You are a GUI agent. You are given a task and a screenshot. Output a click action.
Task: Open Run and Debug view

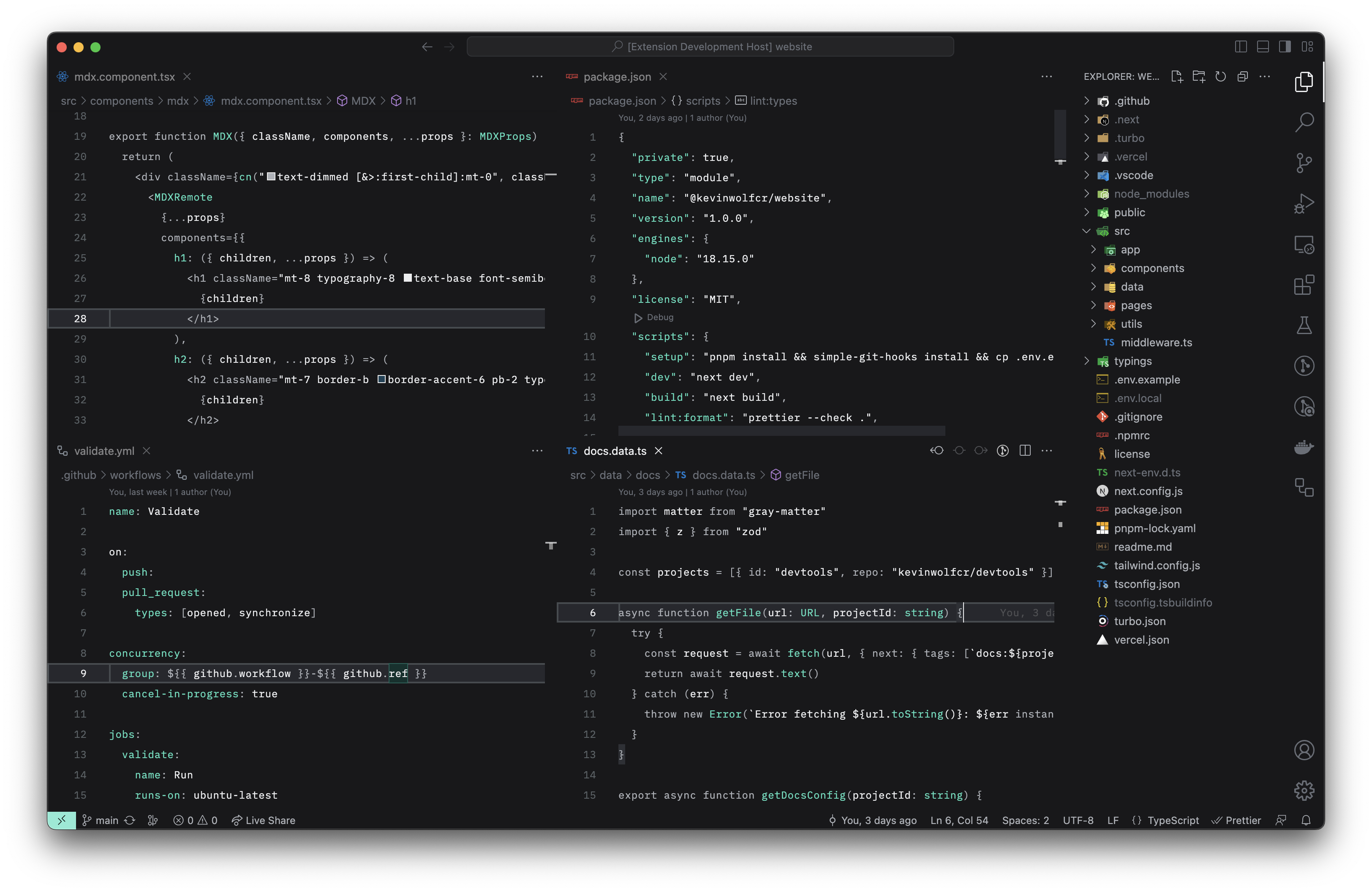[x=1304, y=204]
